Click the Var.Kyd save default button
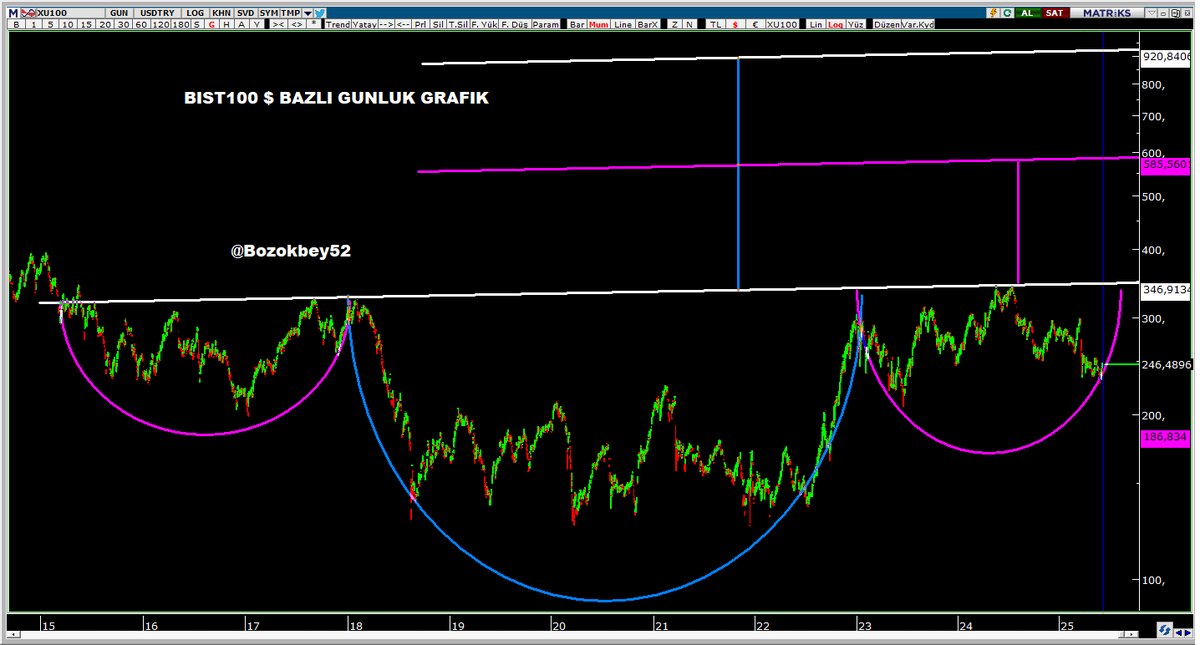 point(918,24)
